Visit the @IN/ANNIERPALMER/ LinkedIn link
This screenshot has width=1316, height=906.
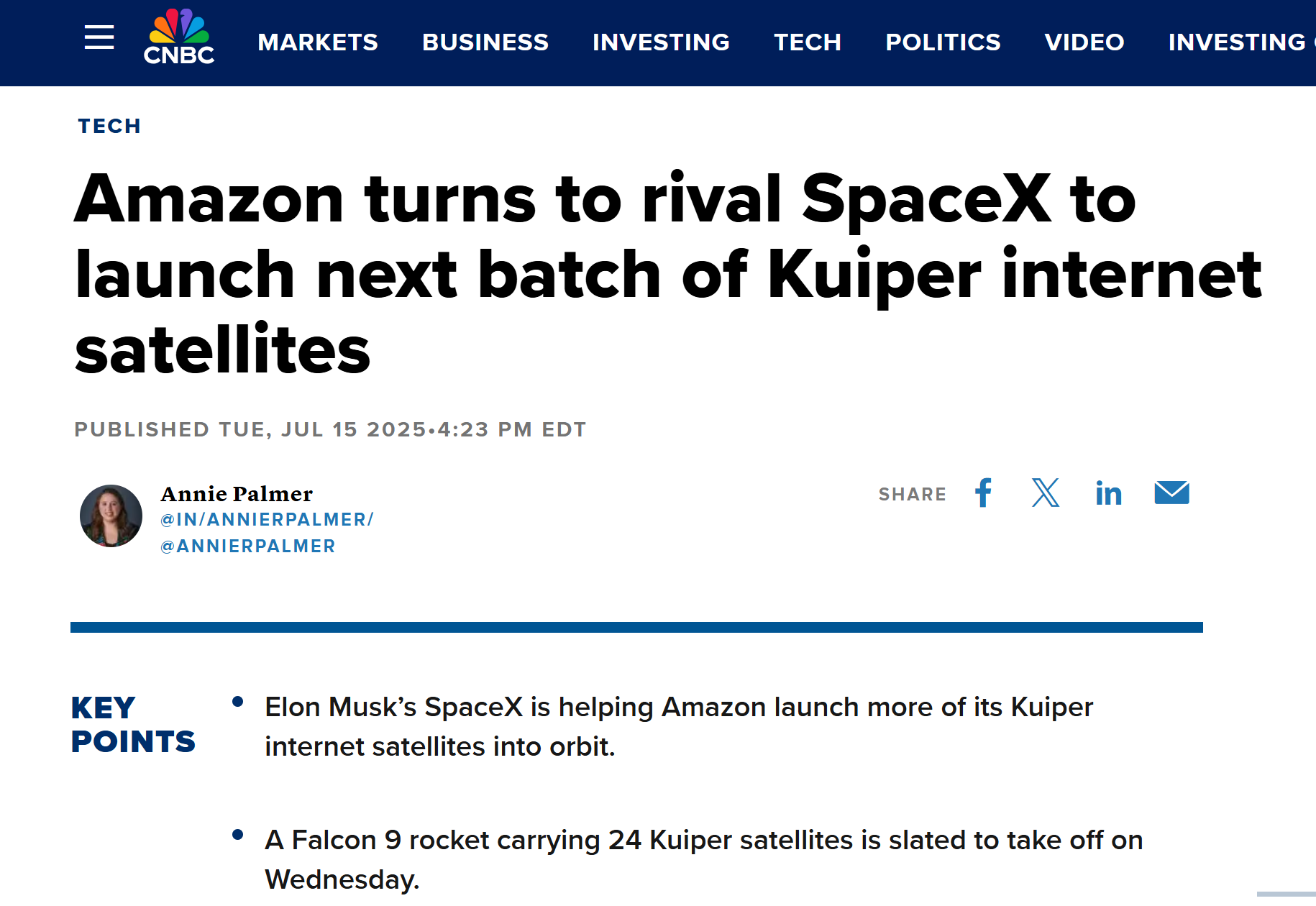[x=267, y=520]
